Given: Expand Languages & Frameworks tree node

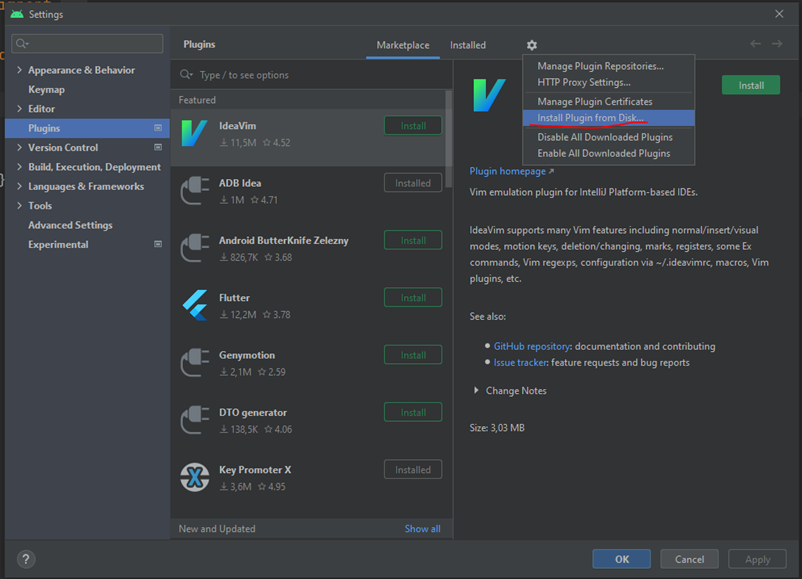Looking at the screenshot, I should tap(19, 186).
